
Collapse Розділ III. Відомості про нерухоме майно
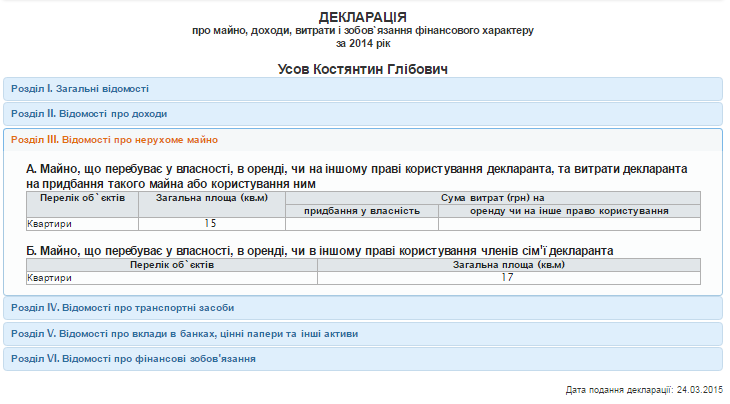click(x=363, y=140)
